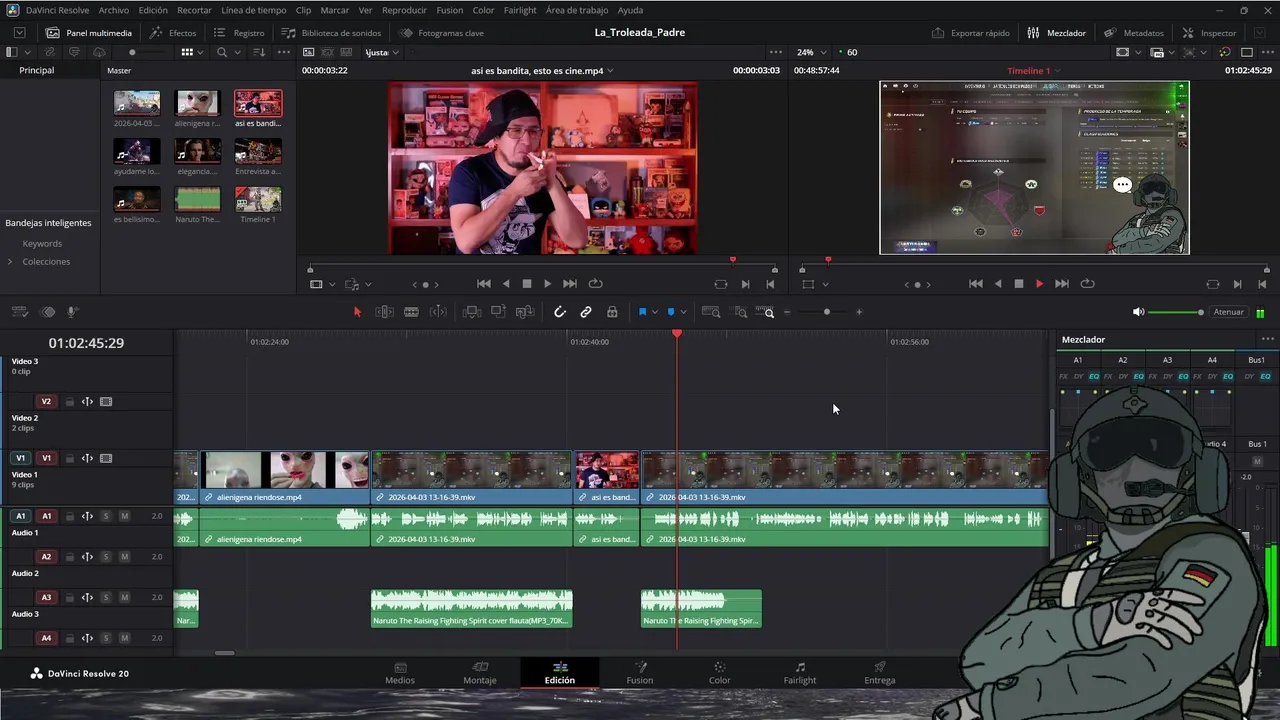
Task: Add a flag with the blue flag icon
Action: 642,312
